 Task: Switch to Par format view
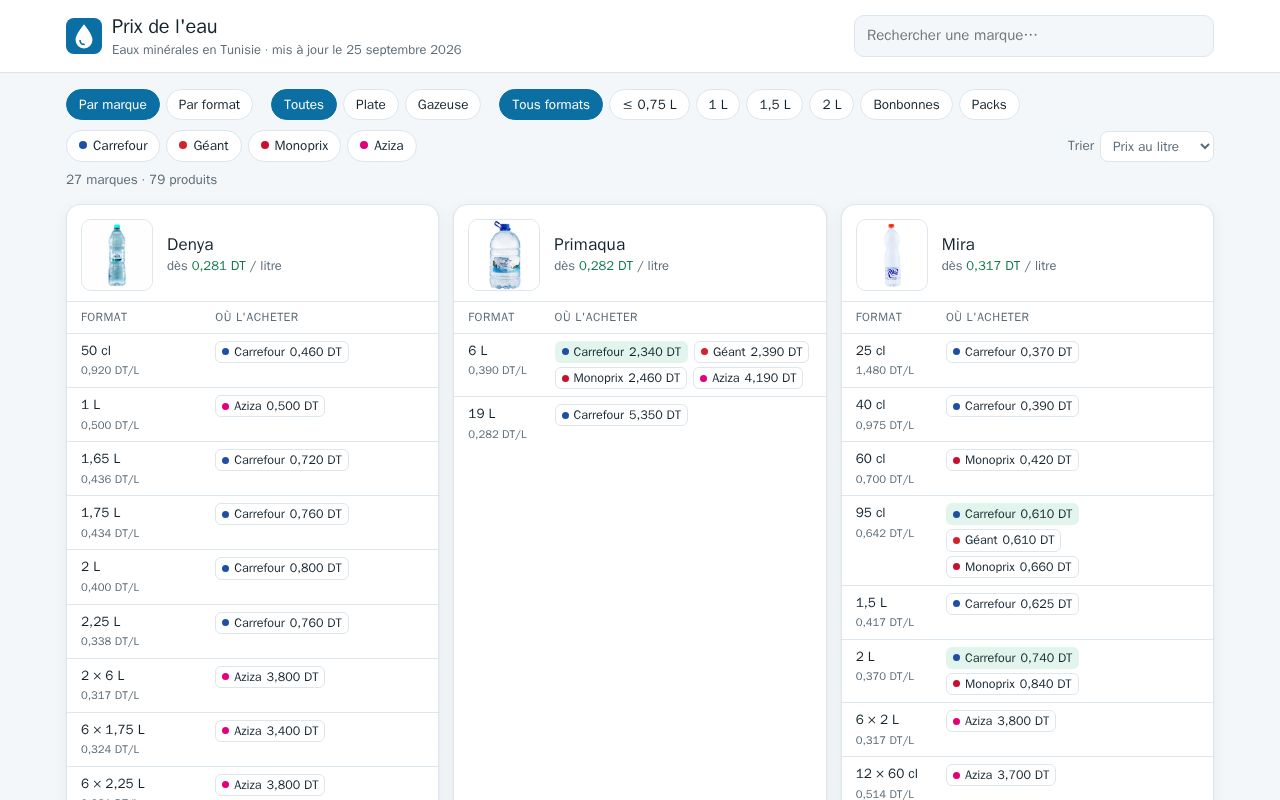click(209, 104)
